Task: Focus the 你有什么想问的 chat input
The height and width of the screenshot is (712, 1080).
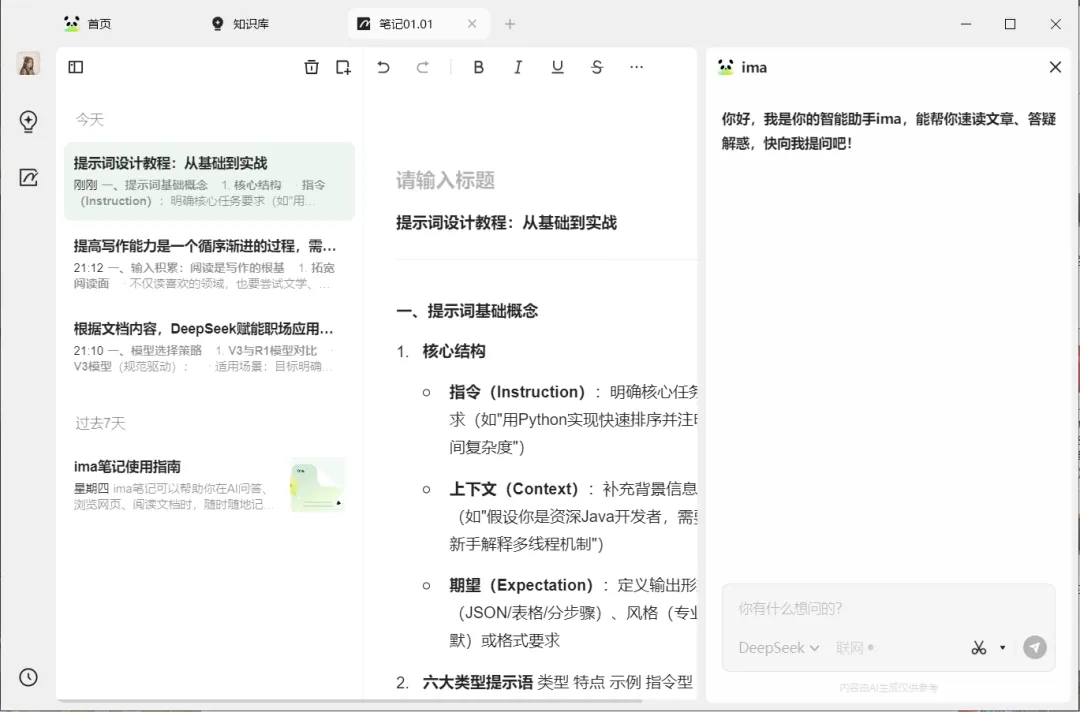Action: tap(888, 608)
